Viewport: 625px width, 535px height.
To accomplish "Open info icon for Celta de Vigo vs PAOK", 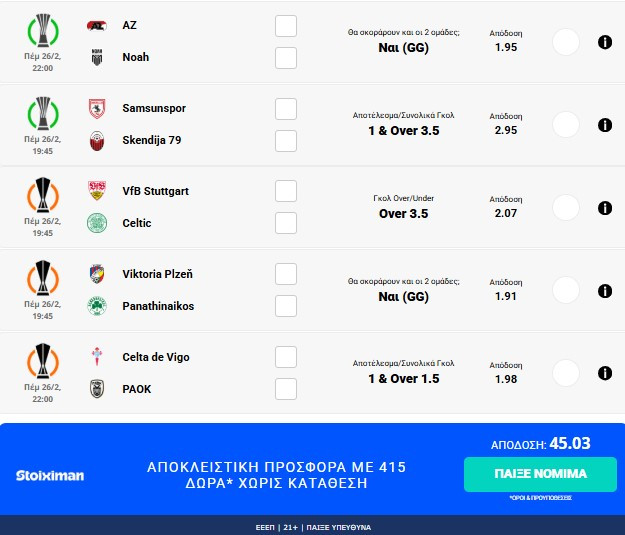I will point(604,373).
